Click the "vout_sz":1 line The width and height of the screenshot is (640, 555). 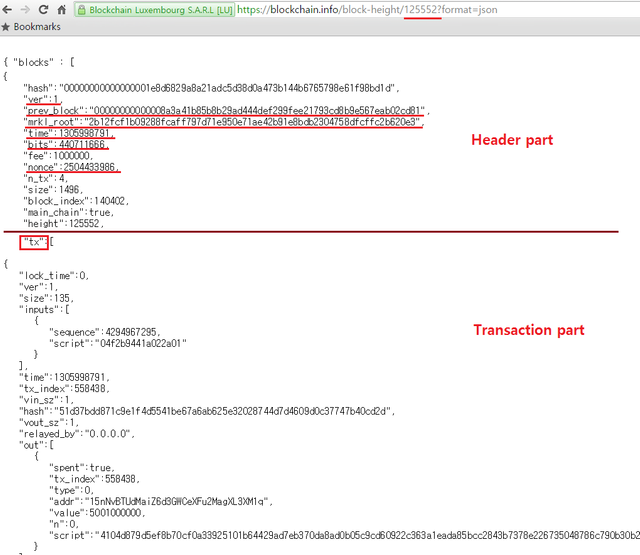(49, 423)
